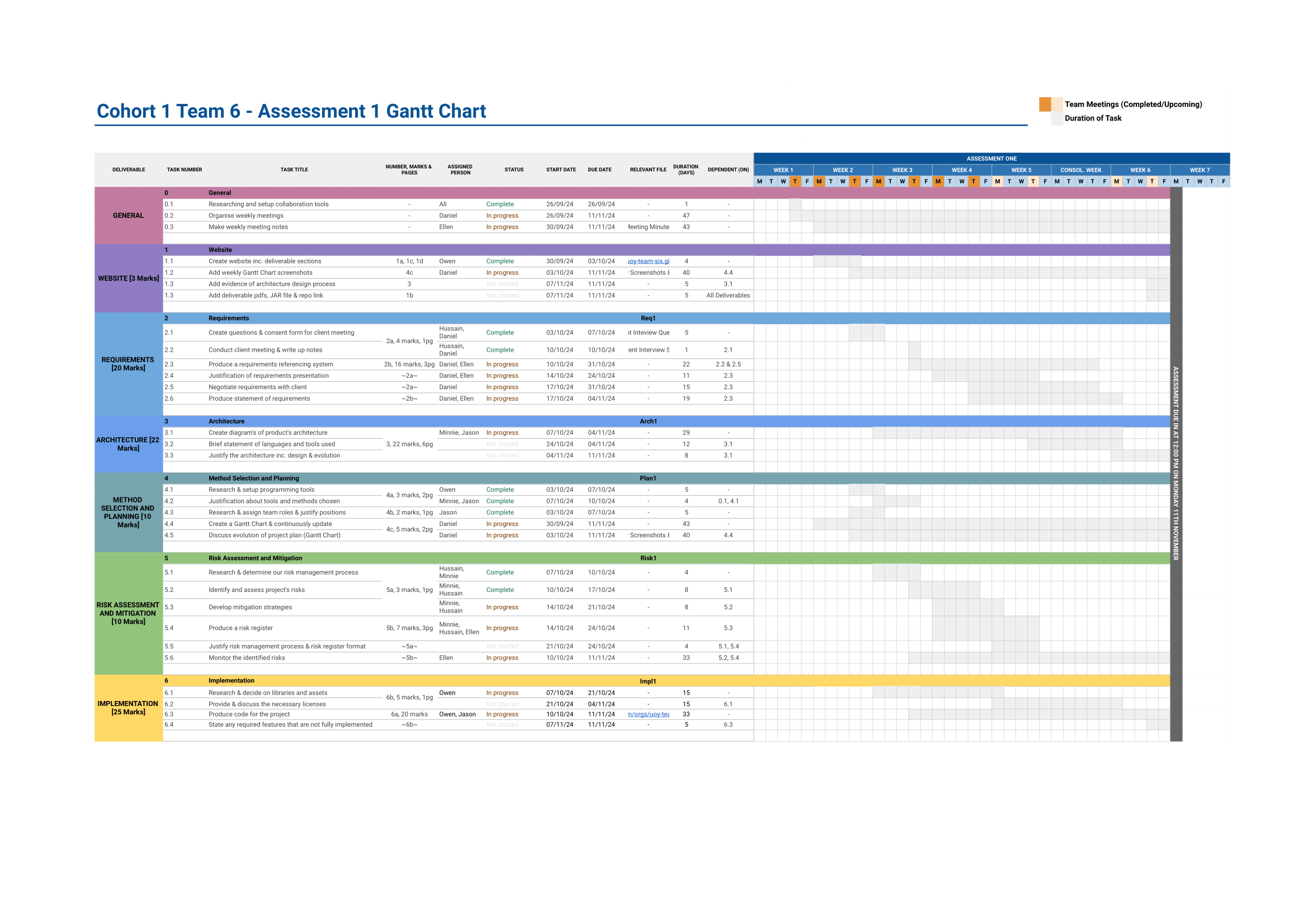Click the 'ASSESSMENT ONE' timeline header
1308x924 pixels.
tap(991, 159)
